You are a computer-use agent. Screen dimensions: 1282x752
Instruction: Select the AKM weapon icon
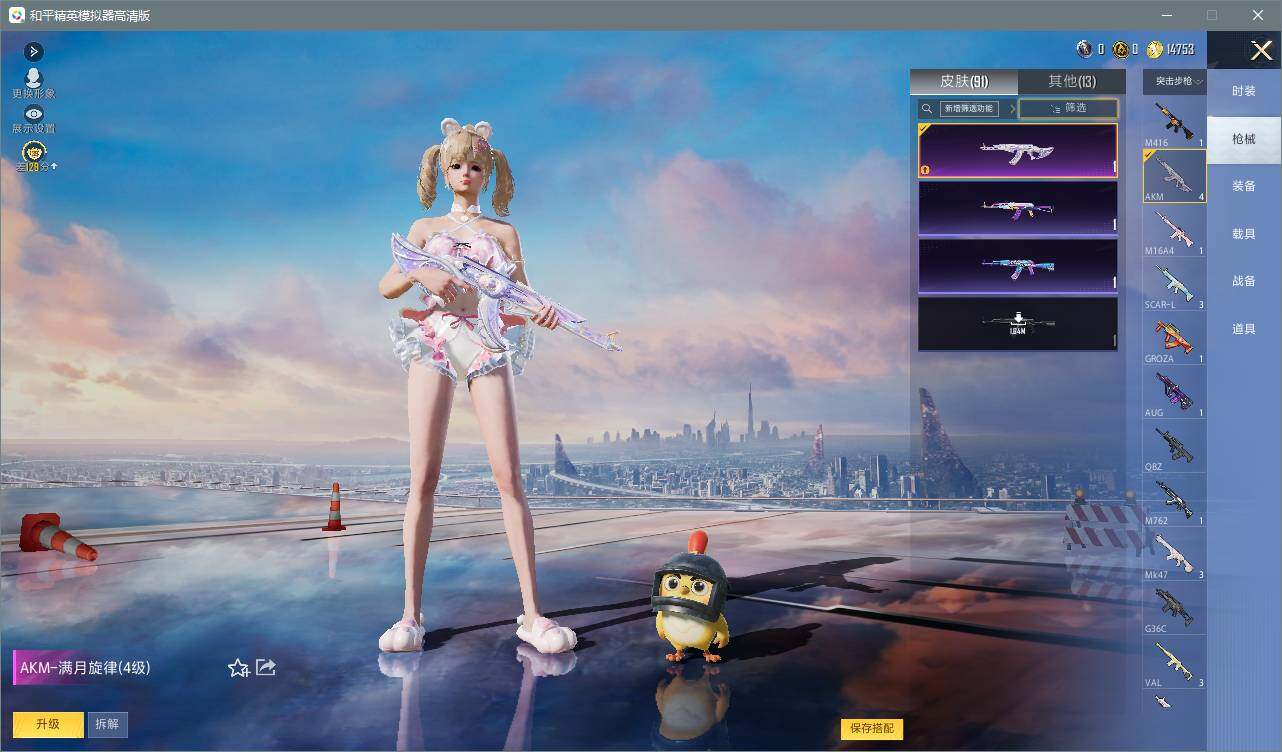1175,176
